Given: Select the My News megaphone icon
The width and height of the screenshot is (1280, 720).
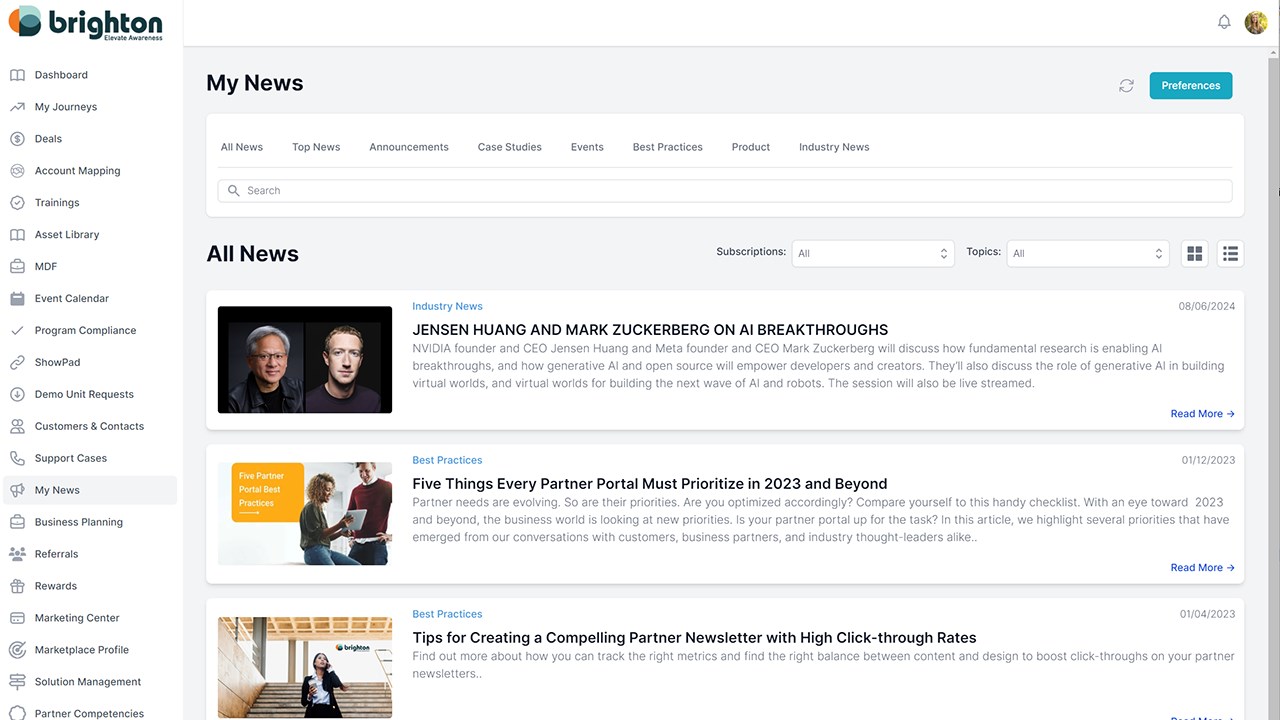Looking at the screenshot, I should 17,491.
